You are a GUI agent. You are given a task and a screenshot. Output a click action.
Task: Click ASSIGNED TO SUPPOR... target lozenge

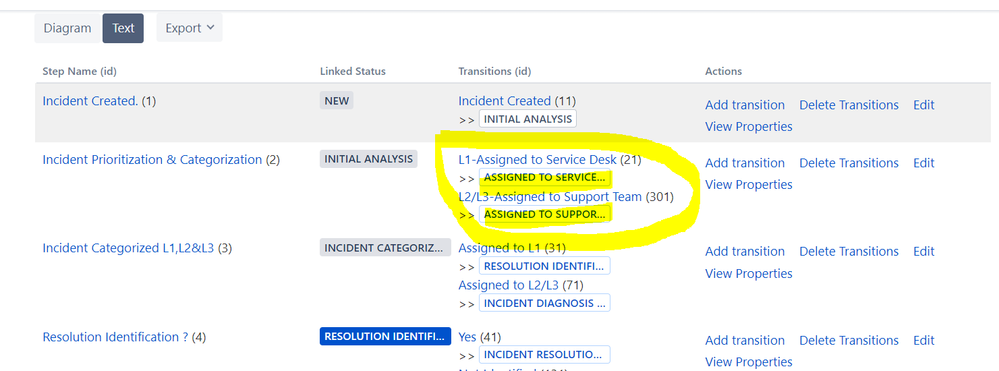point(545,214)
